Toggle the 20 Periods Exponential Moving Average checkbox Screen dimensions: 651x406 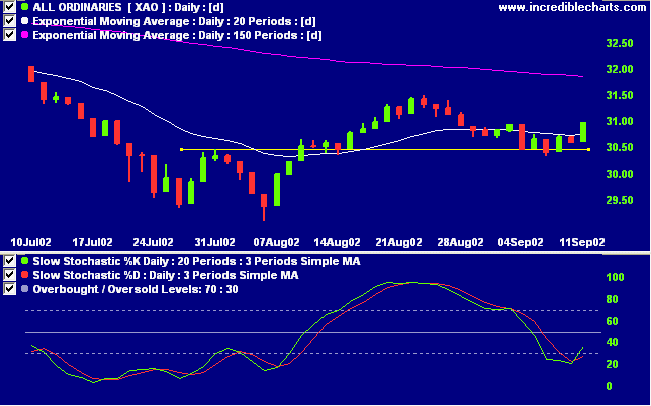pos(10,20)
